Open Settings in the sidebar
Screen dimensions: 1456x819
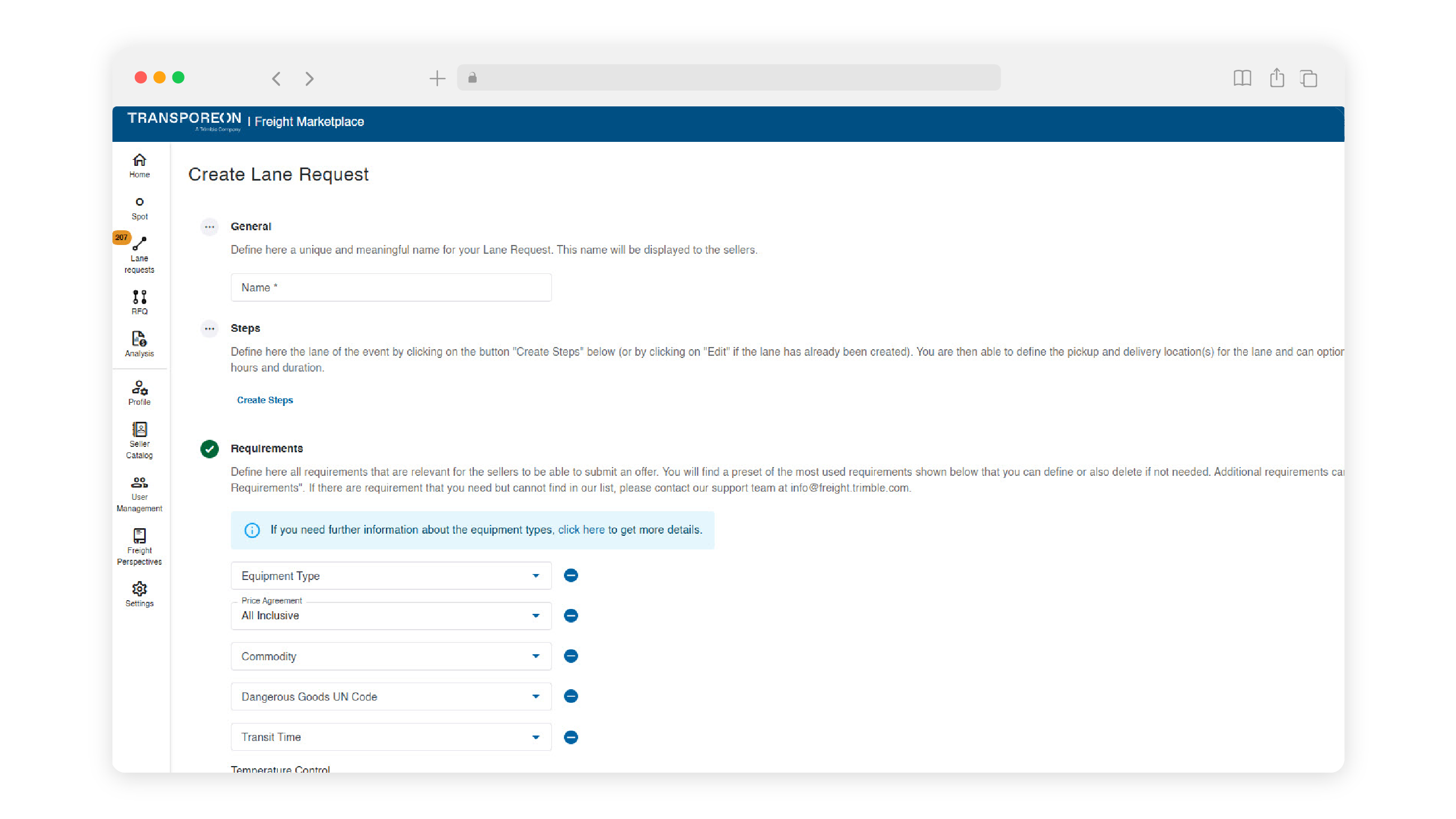click(x=139, y=594)
